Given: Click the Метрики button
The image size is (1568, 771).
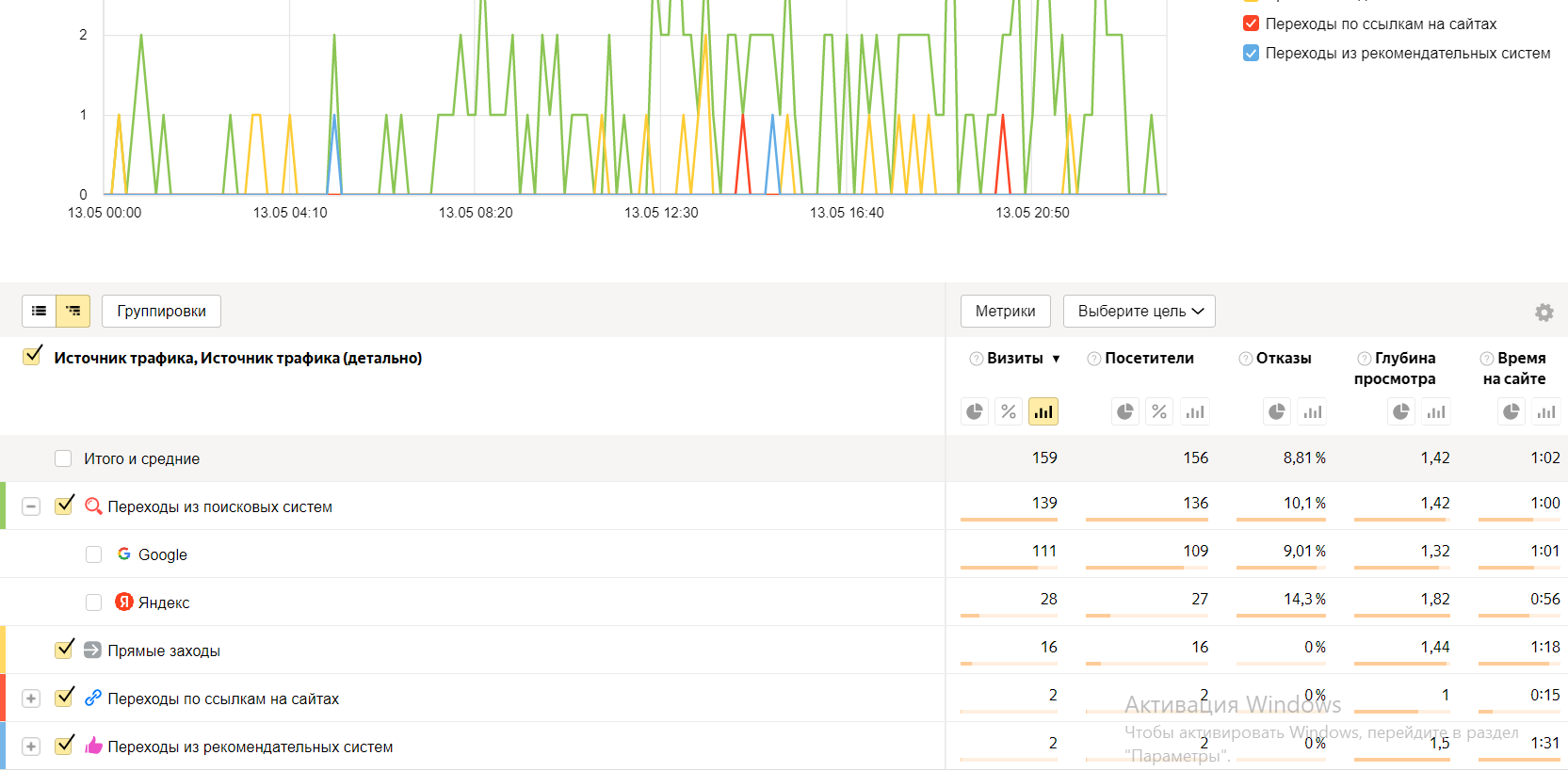Looking at the screenshot, I should 1005,312.
